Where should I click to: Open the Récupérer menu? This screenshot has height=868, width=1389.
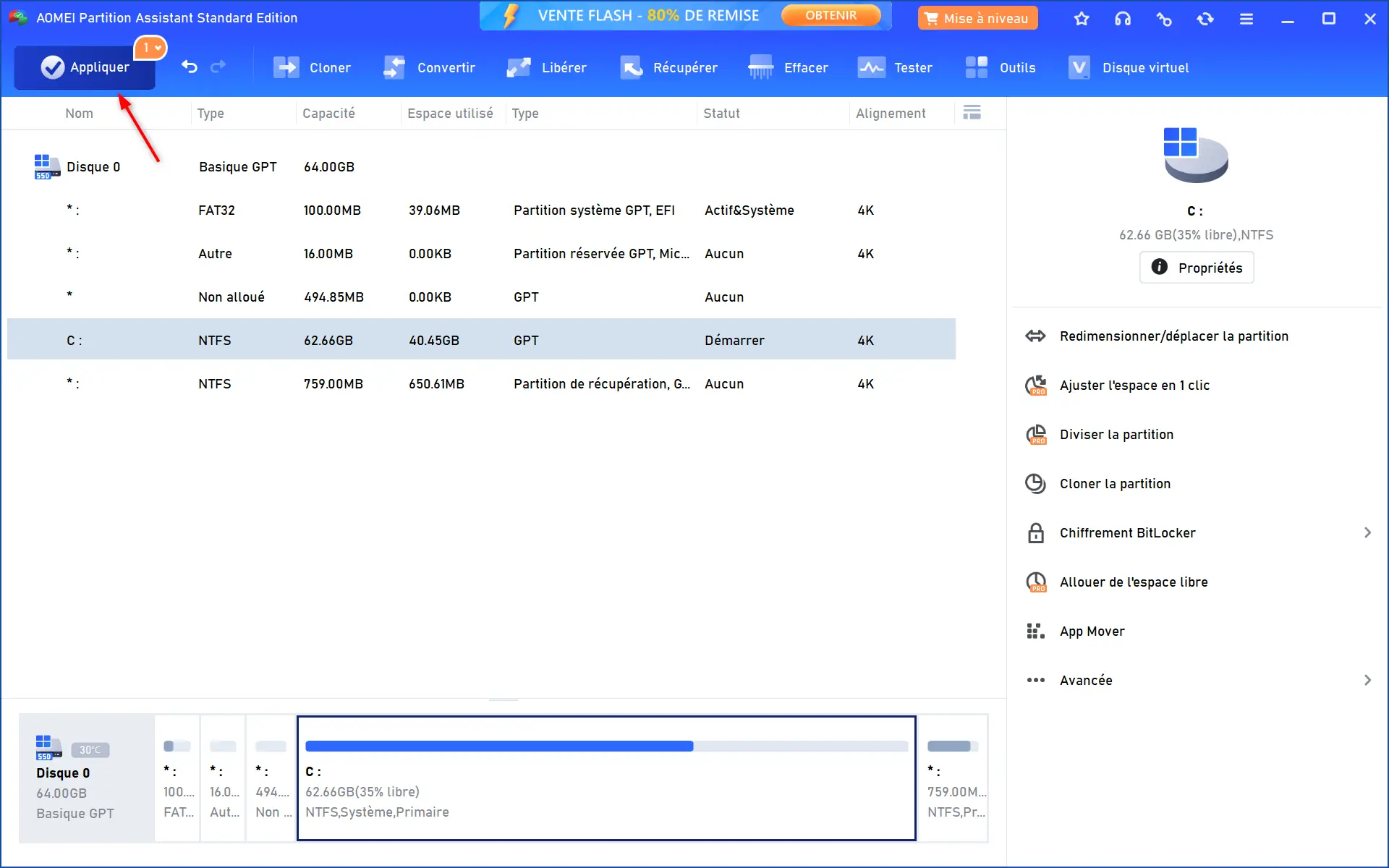[668, 68]
